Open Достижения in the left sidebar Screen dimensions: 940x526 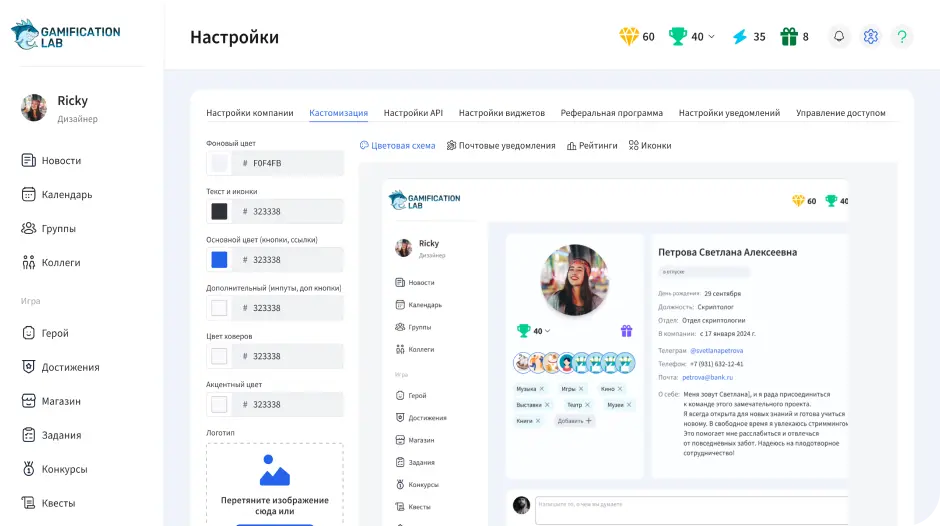pos(61,367)
